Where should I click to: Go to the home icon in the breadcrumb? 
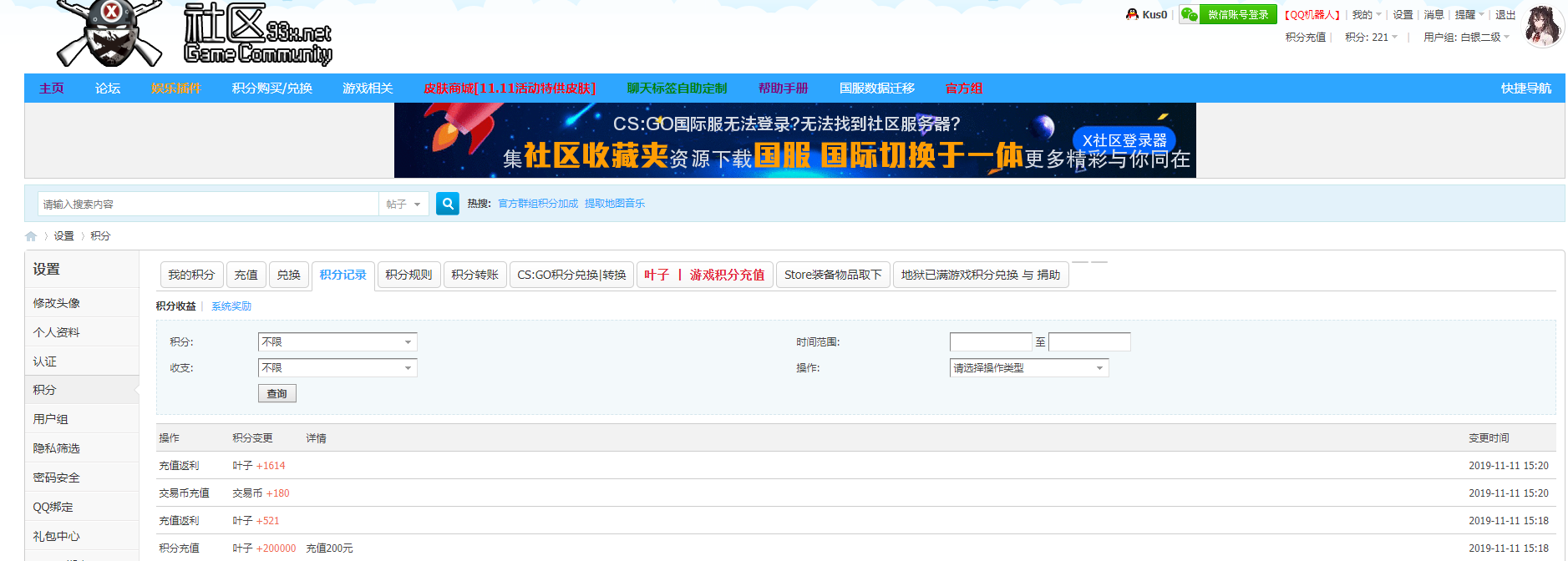31,236
